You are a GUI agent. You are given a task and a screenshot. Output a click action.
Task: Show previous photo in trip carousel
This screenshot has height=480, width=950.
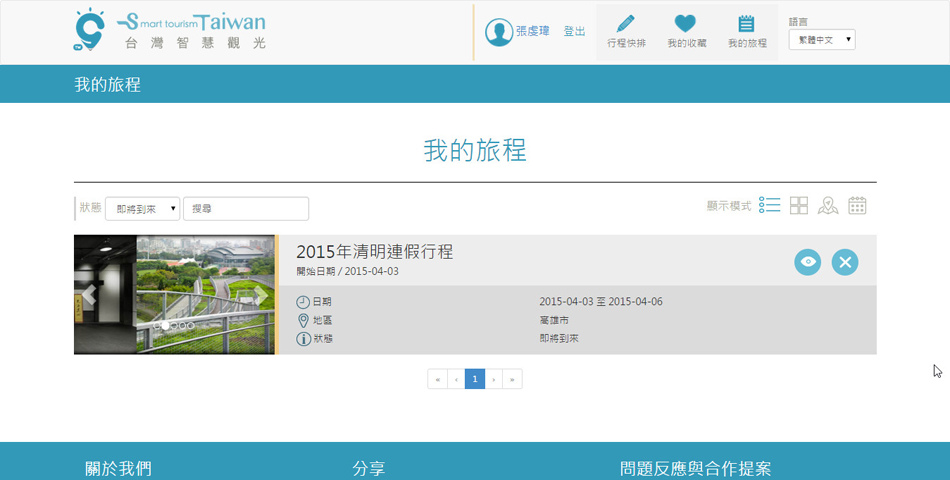pyautogui.click(x=89, y=295)
